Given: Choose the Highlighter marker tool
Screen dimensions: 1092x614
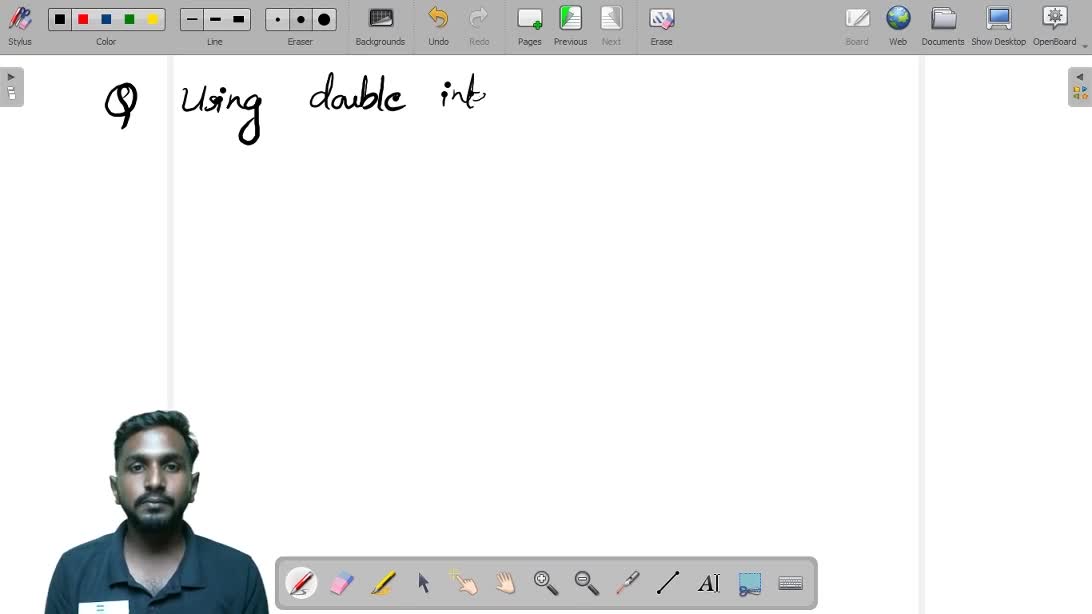Looking at the screenshot, I should (383, 583).
